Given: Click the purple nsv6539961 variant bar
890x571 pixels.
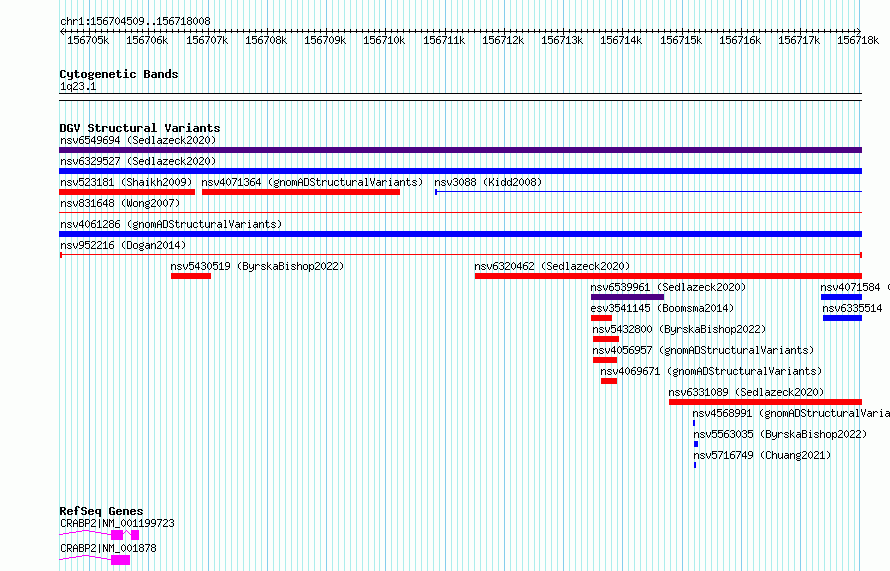Looking at the screenshot, I should (627, 297).
